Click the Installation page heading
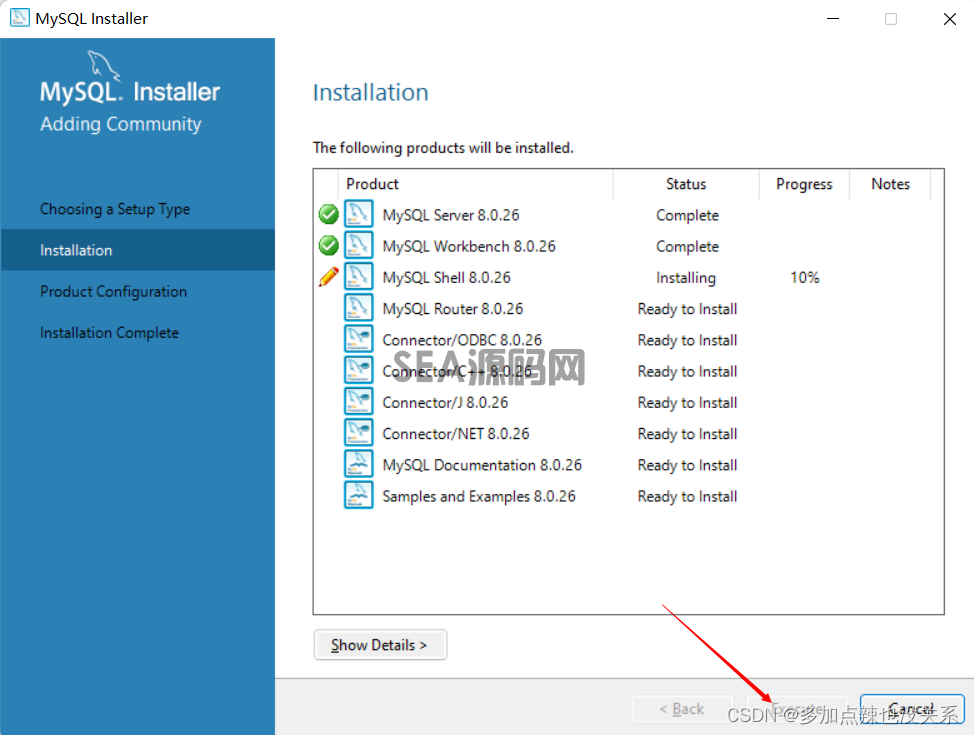Image resolution: width=974 pixels, height=735 pixels. pyautogui.click(x=370, y=92)
